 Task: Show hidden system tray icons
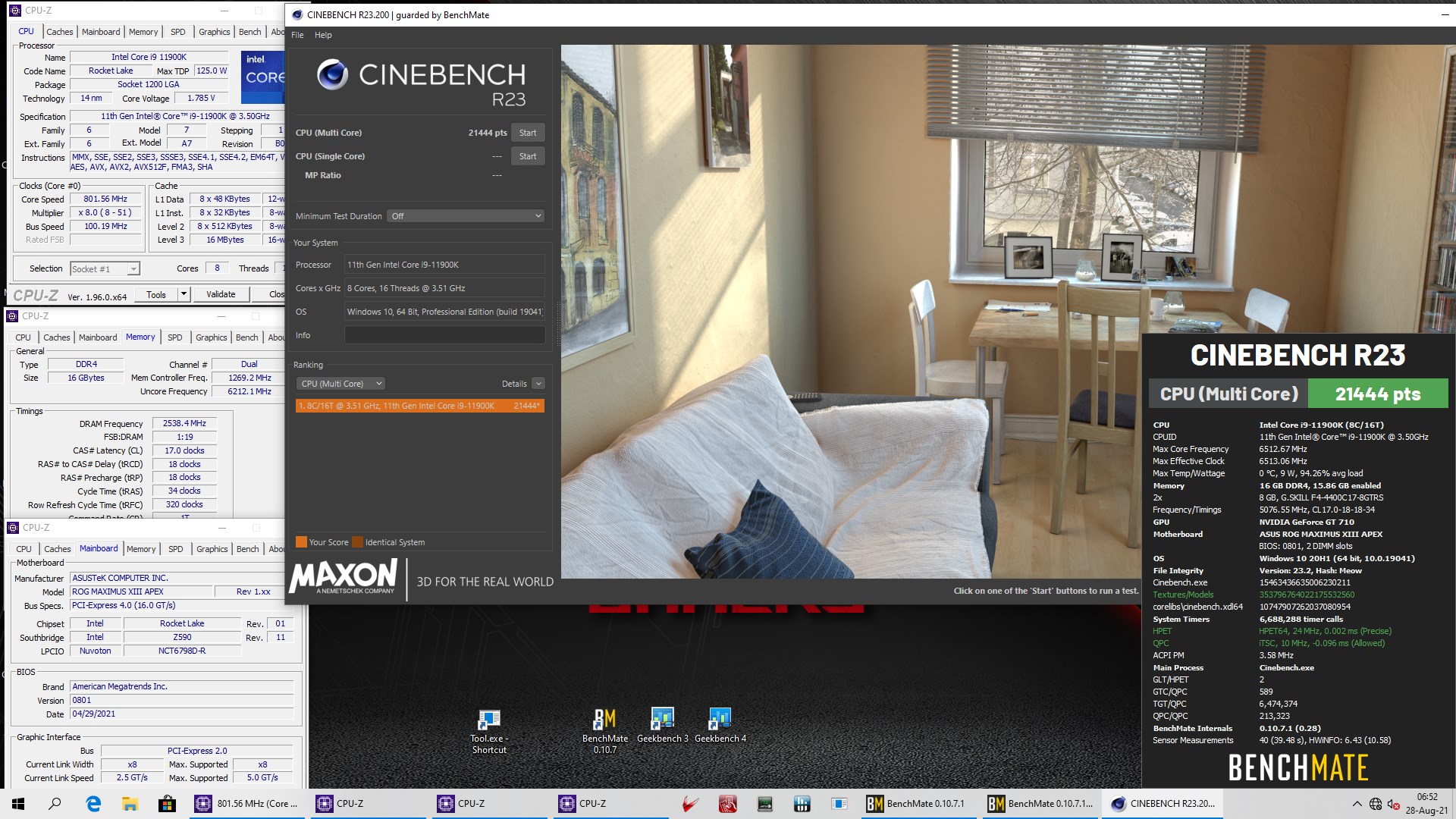(1357, 804)
